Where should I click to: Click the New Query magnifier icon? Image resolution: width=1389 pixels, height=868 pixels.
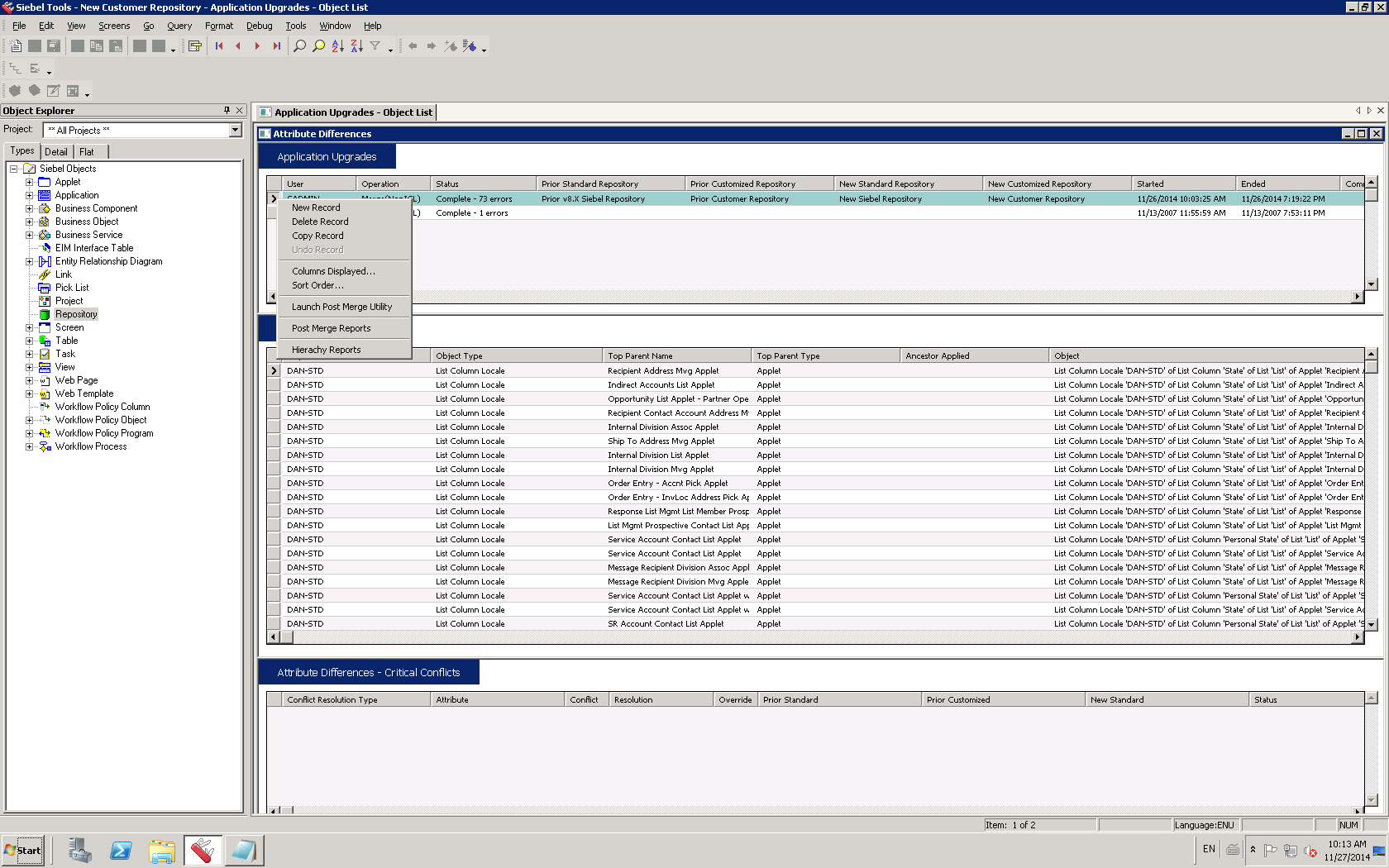pos(299,46)
